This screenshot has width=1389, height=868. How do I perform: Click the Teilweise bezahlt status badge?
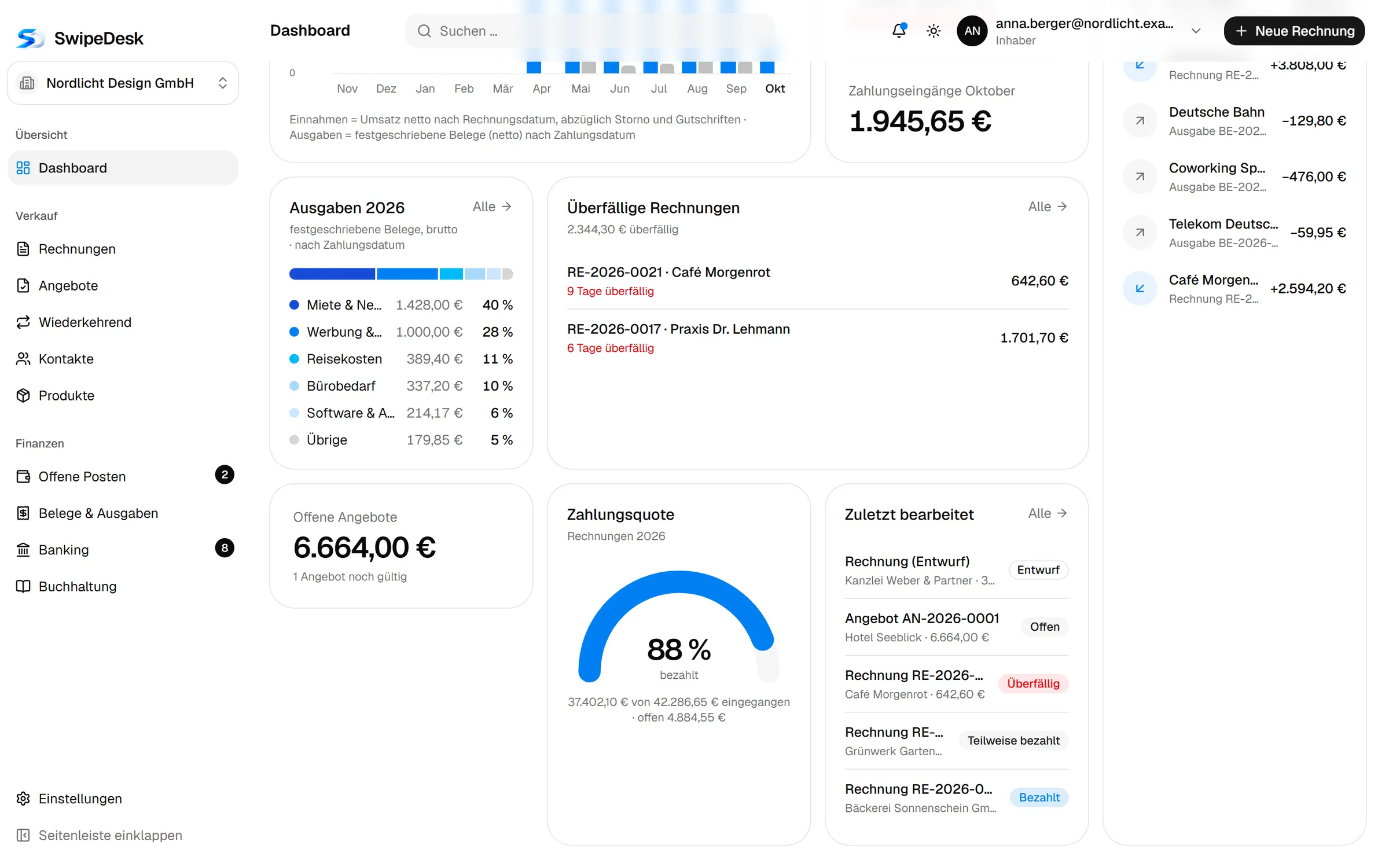tap(1013, 741)
